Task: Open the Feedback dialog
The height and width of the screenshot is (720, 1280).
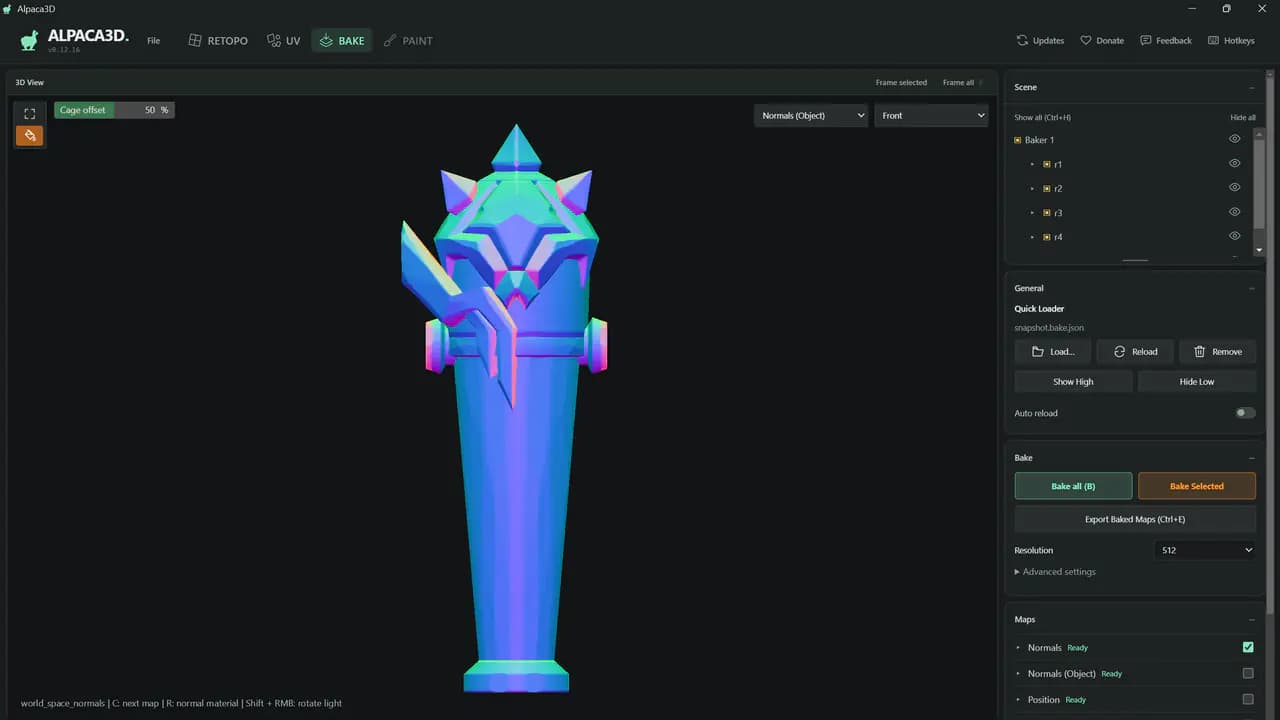Action: (x=1166, y=41)
